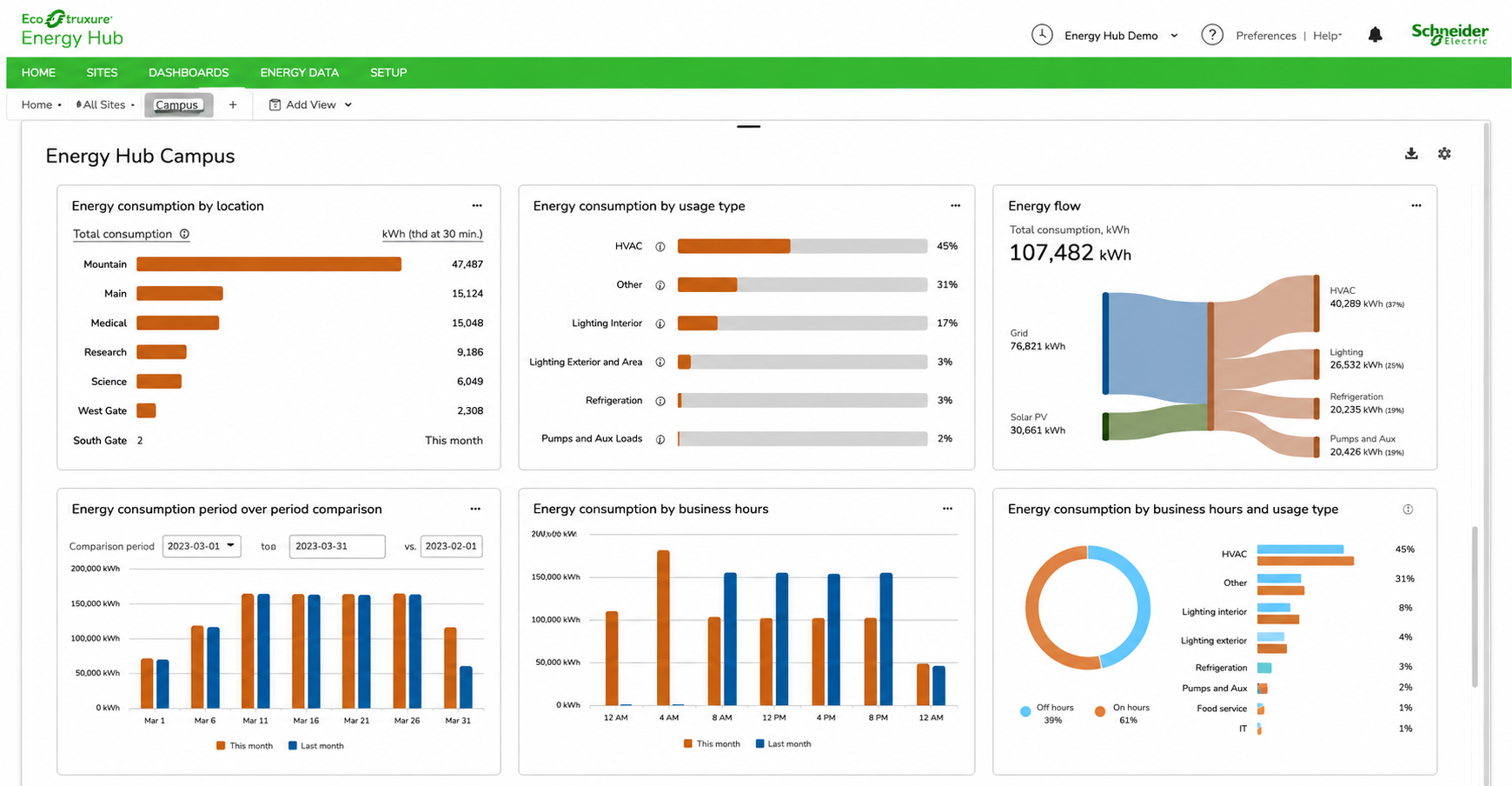Click info icon beside Lighting Exterior and Area
Viewport: 1512px width, 786px height.
pyautogui.click(x=660, y=363)
